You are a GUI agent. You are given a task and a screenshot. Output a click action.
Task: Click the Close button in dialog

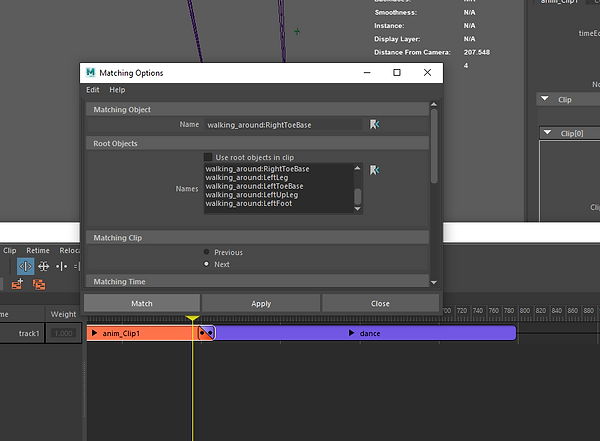(x=380, y=304)
